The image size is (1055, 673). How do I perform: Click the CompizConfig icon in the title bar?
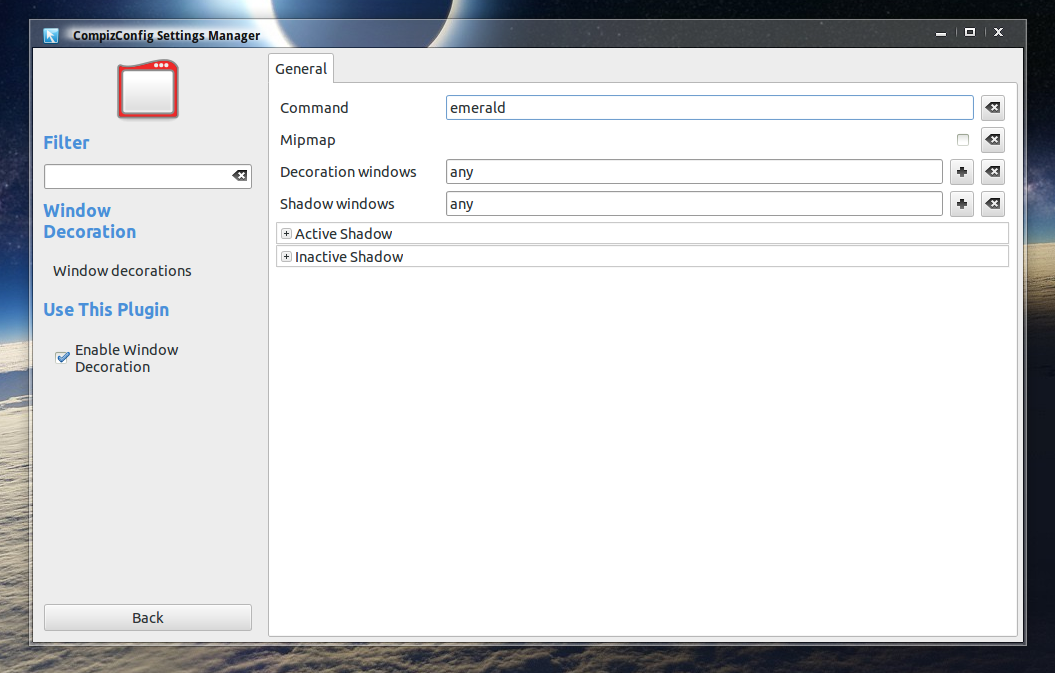(51, 35)
